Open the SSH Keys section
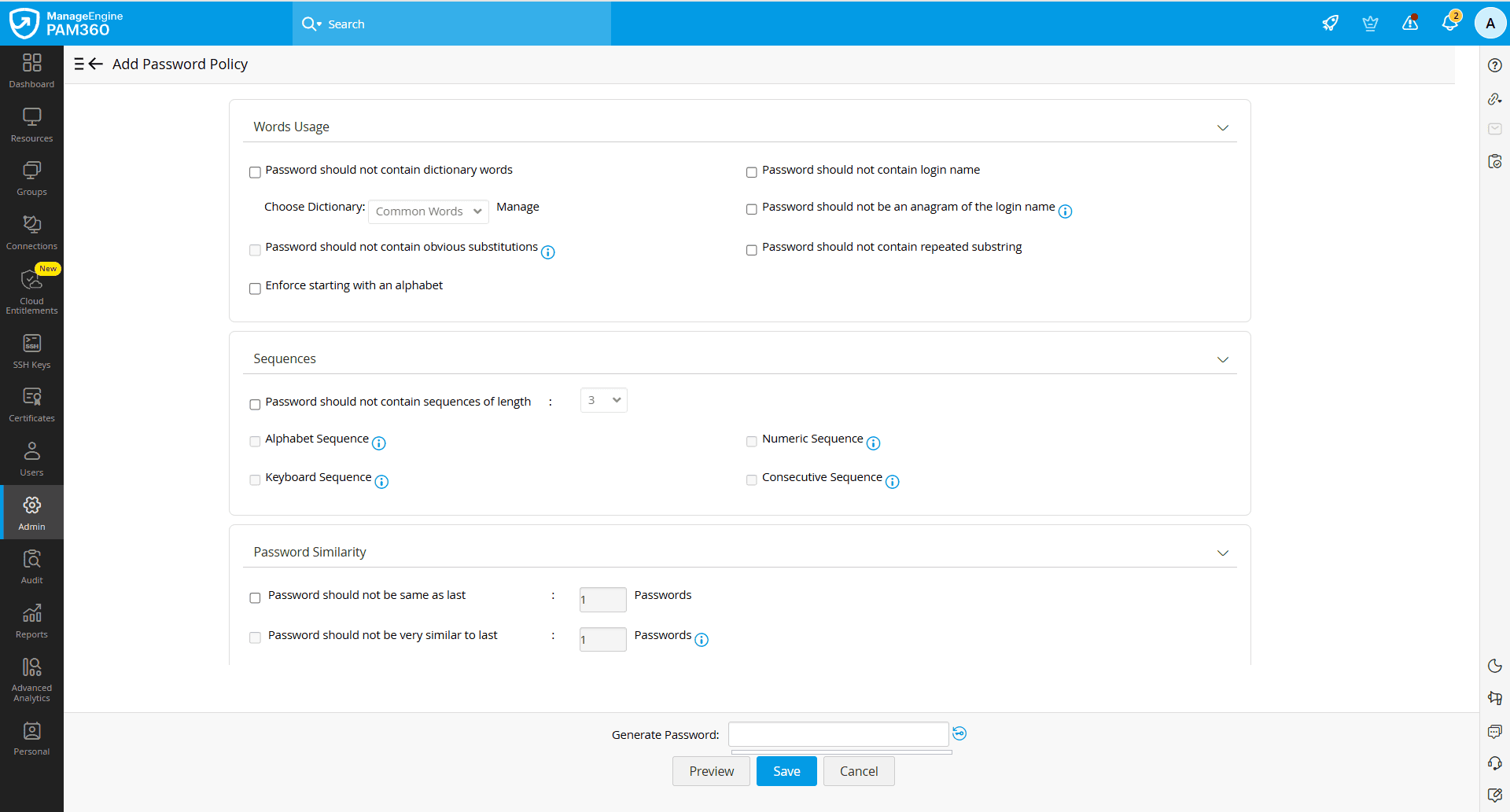This screenshot has height=812, width=1510. point(31,350)
